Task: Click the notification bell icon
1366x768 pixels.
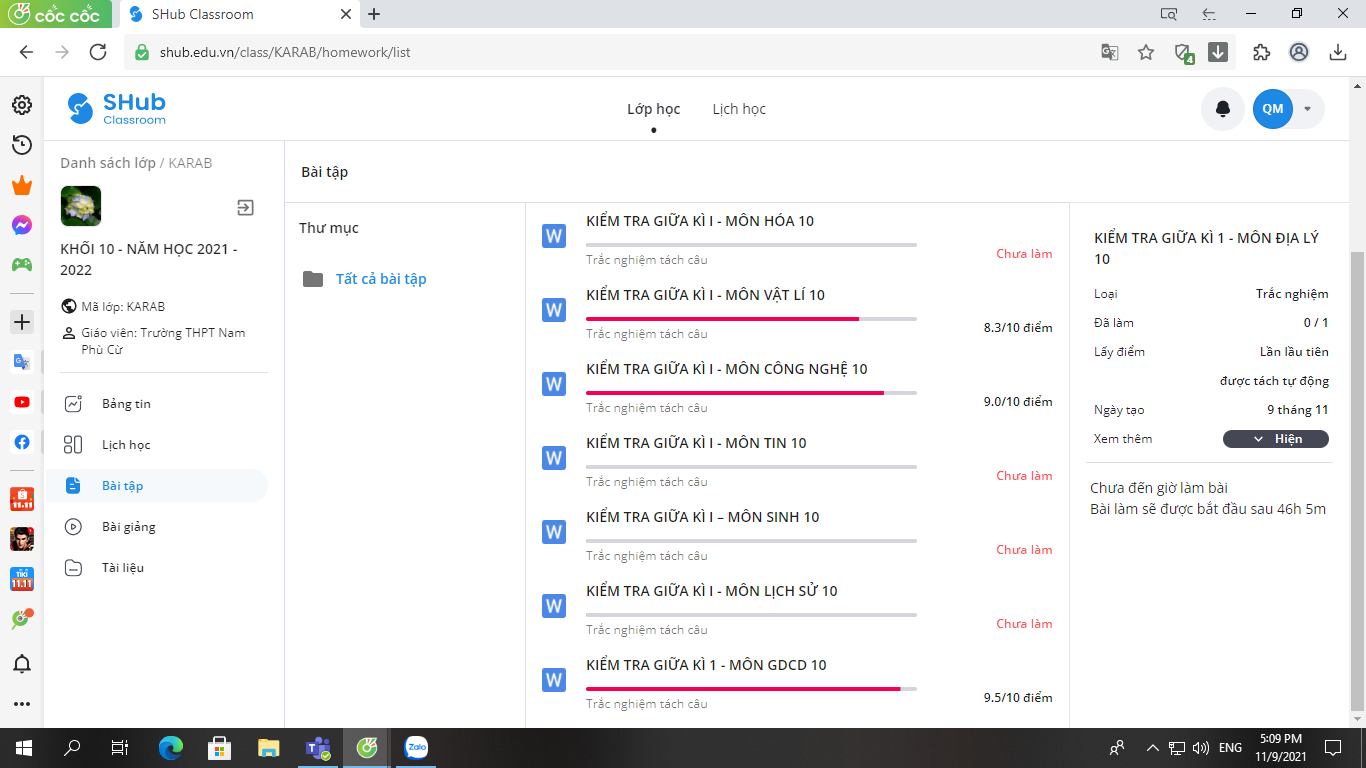Action: pos(1222,109)
